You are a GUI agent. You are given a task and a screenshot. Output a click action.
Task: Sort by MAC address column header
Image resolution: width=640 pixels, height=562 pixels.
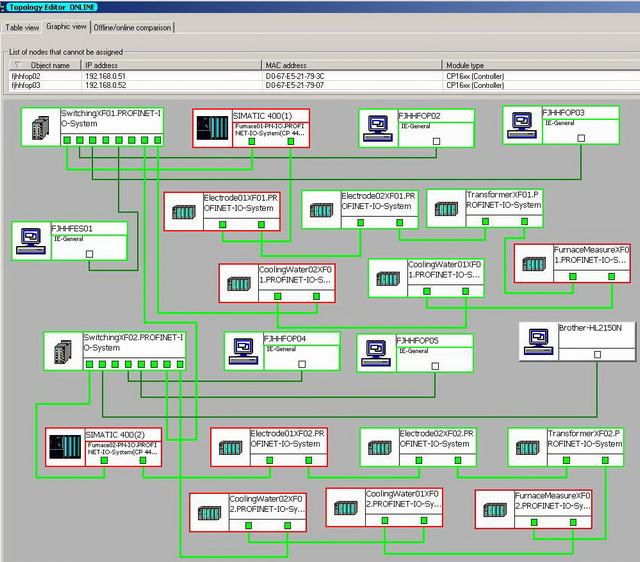click(352, 65)
